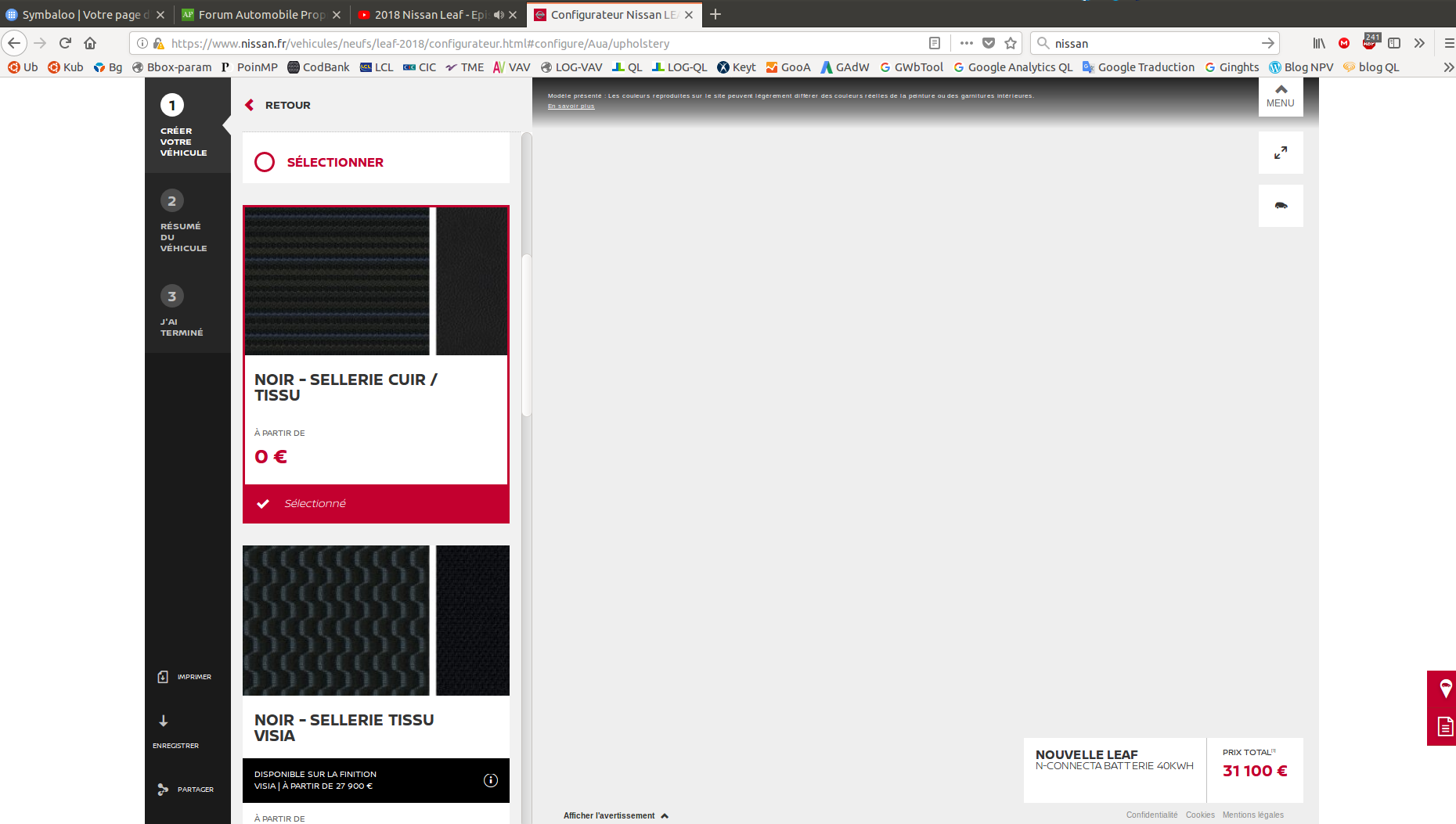Screen dimensions: 1456x824
Task: Open the GWbTool bookmark
Action: click(x=911, y=67)
